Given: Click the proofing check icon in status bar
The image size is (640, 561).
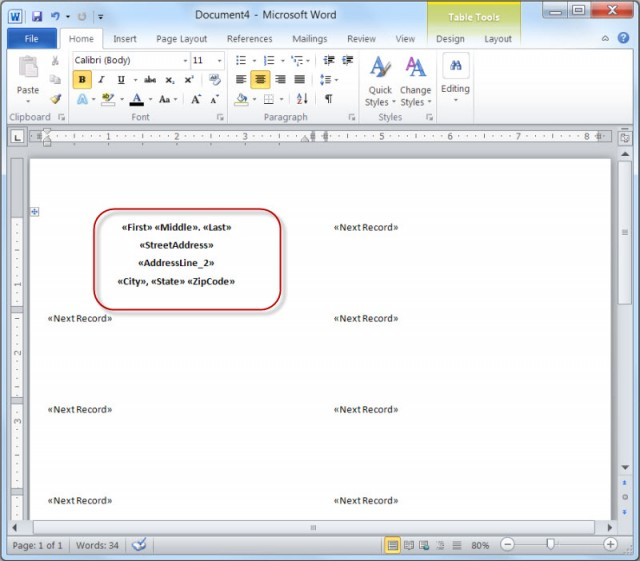Looking at the screenshot, I should [139, 544].
